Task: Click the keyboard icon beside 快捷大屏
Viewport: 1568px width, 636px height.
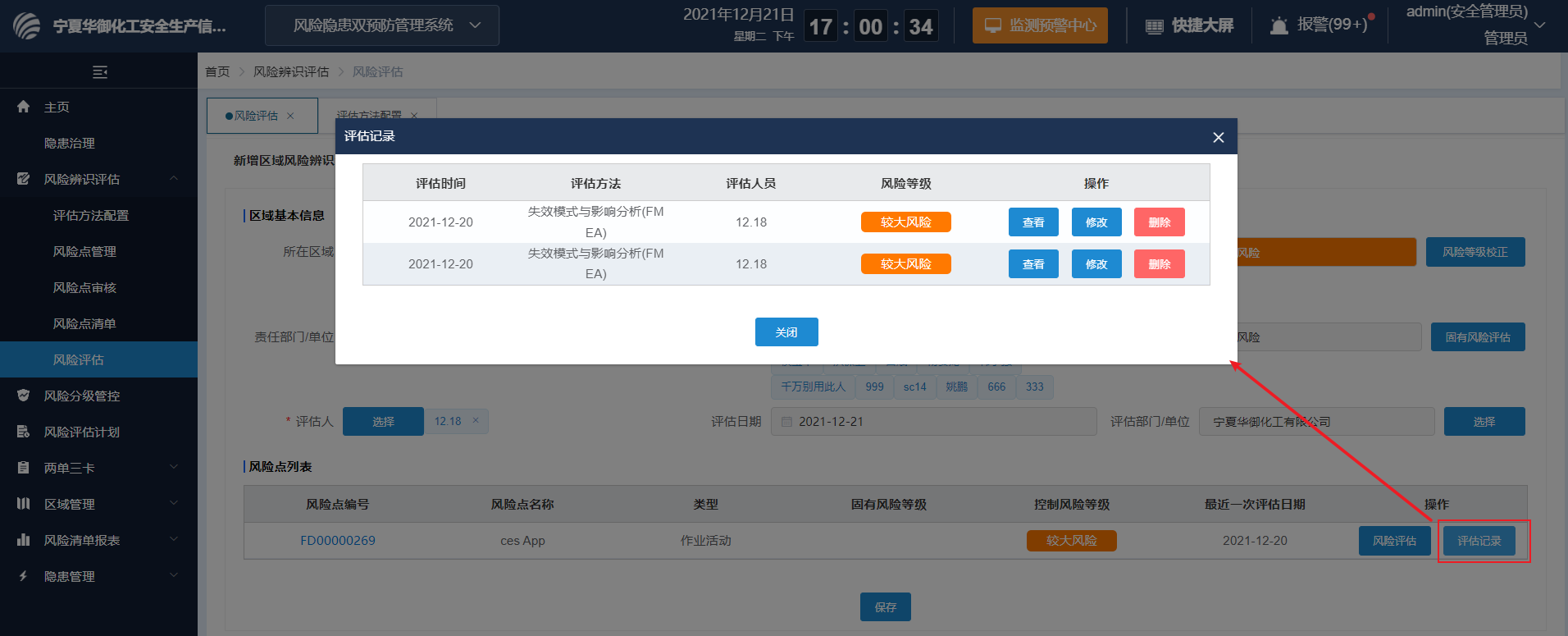Action: pos(1154,26)
